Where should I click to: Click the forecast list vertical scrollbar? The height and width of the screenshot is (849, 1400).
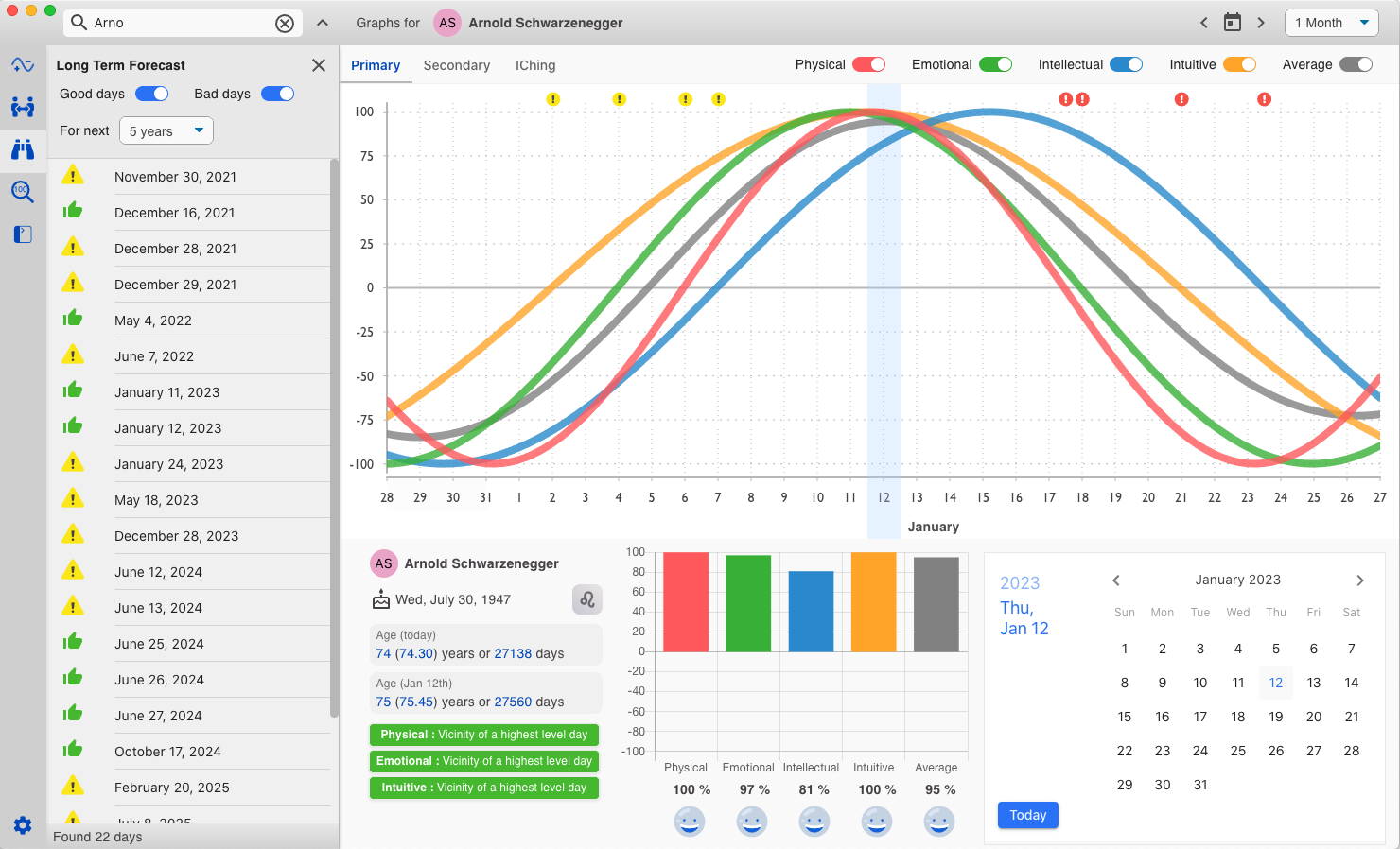(334, 438)
